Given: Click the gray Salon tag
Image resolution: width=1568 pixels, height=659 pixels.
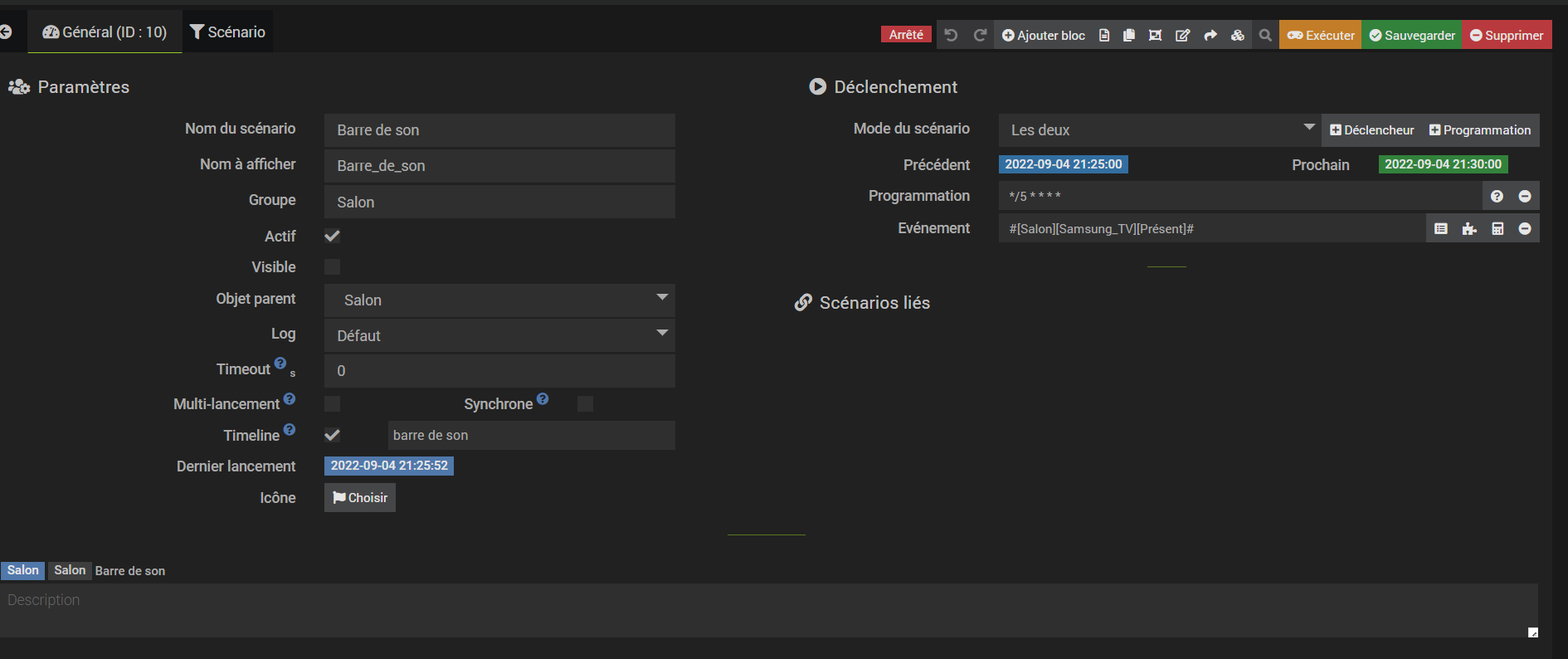Looking at the screenshot, I should tap(70, 570).
